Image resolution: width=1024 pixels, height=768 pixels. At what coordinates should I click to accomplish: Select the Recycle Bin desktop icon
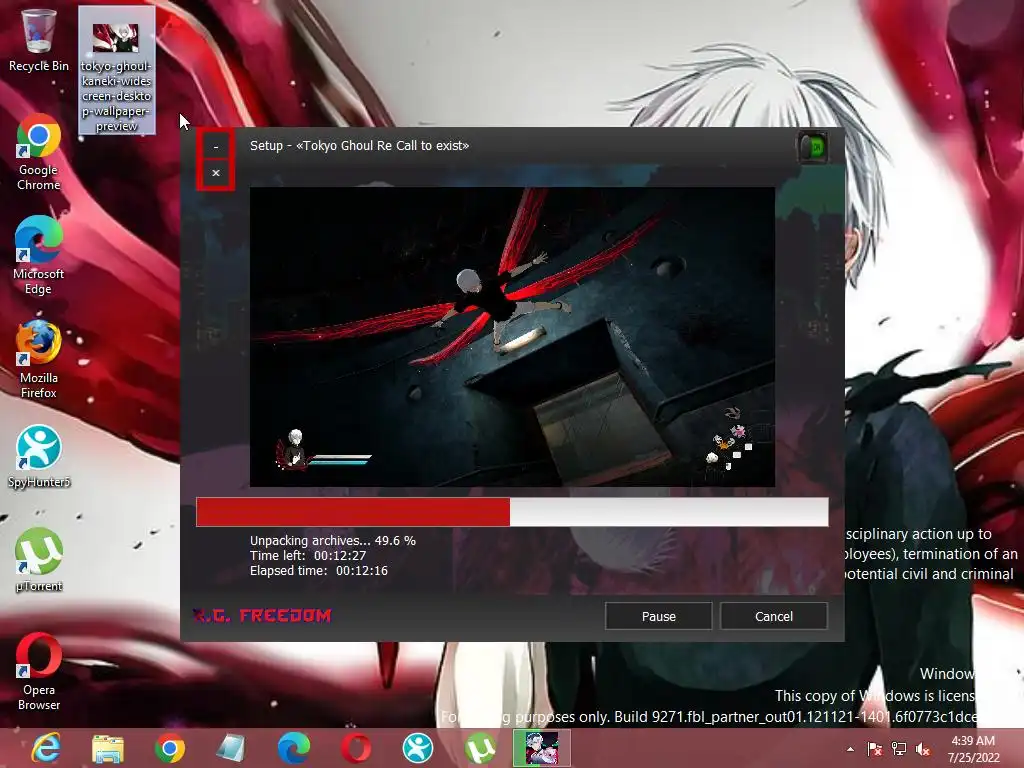(x=39, y=40)
